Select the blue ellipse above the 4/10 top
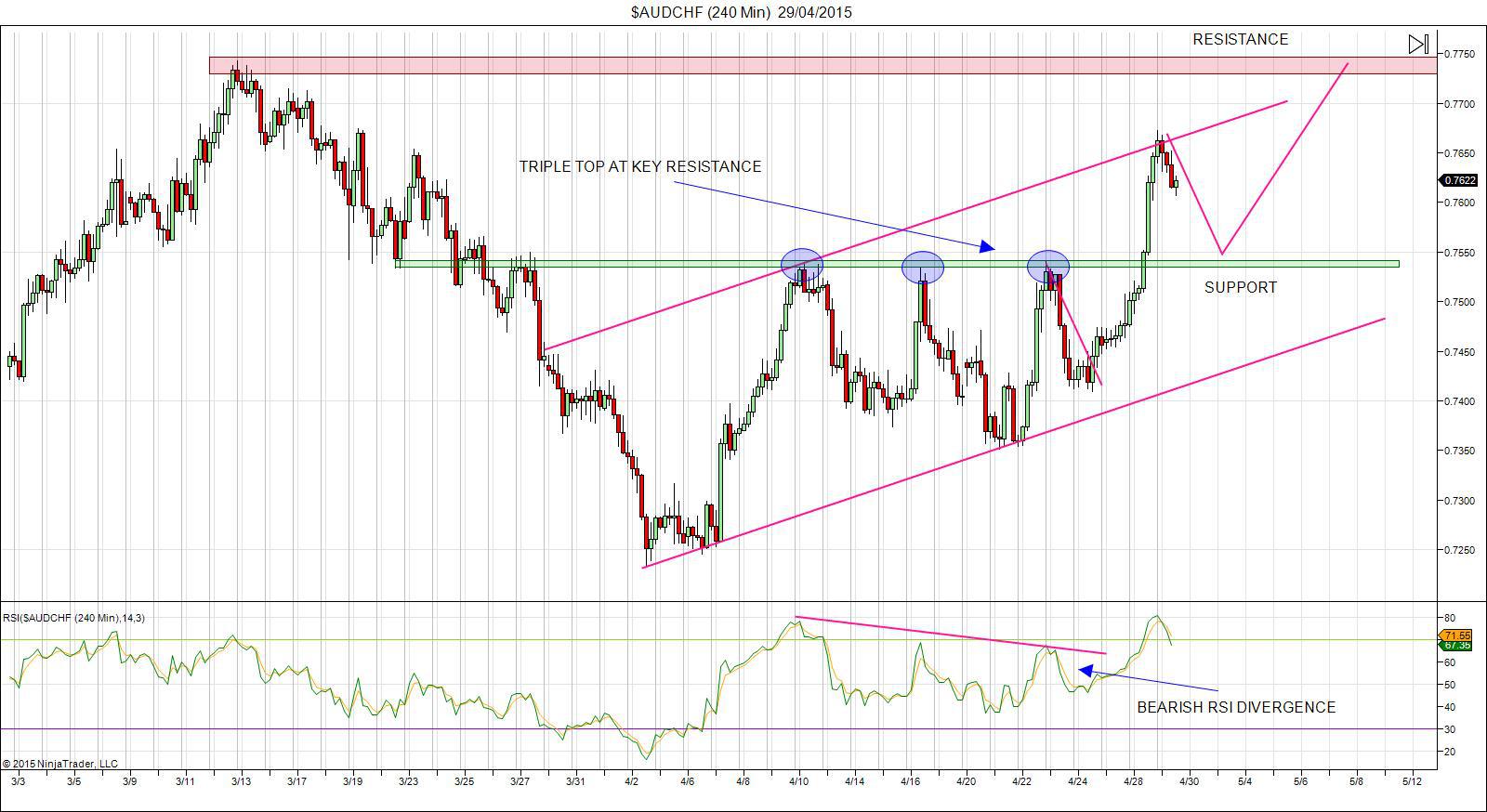 pyautogui.click(x=801, y=265)
